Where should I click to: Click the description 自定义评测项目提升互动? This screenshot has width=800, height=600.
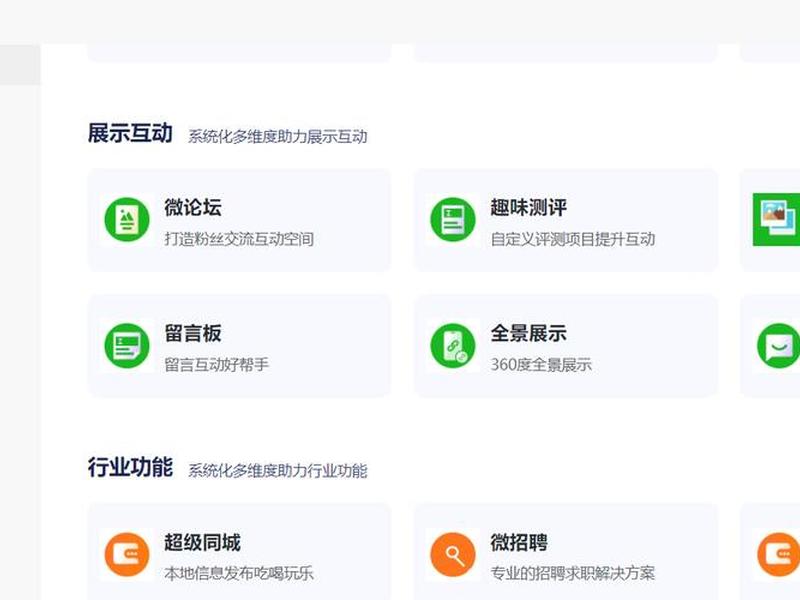[572, 239]
